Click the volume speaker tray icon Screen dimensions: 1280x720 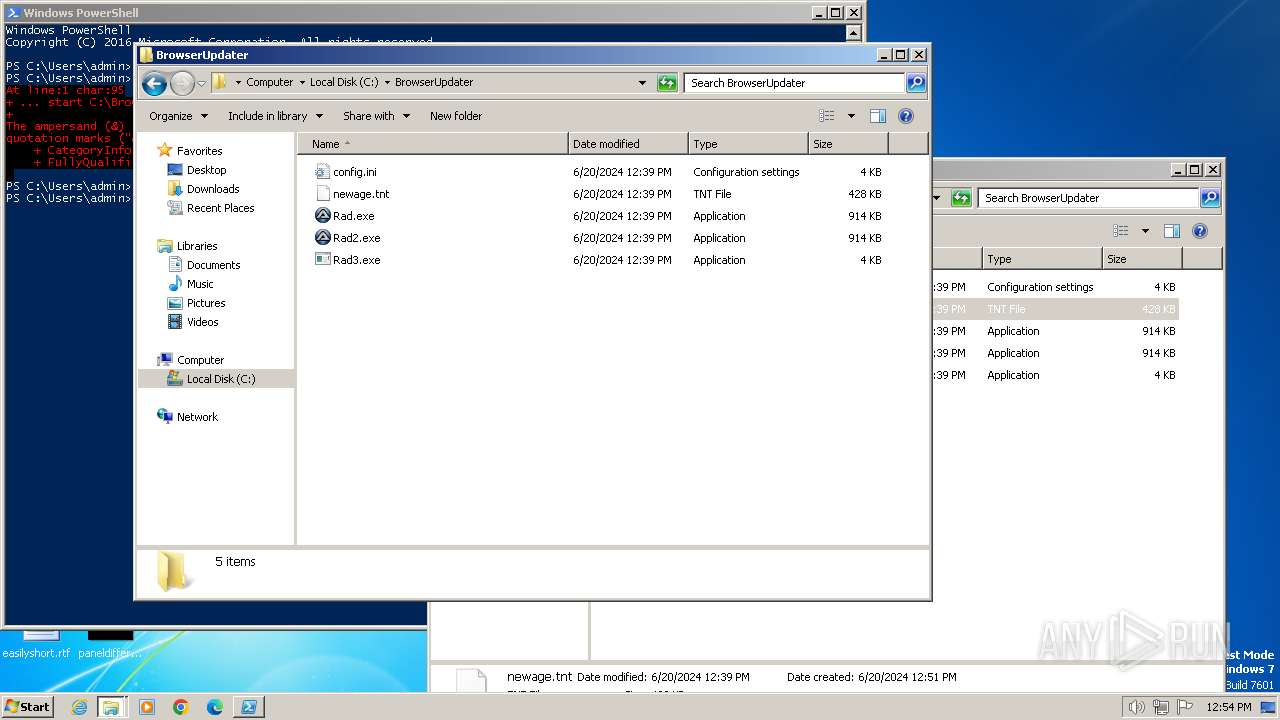tap(1137, 707)
